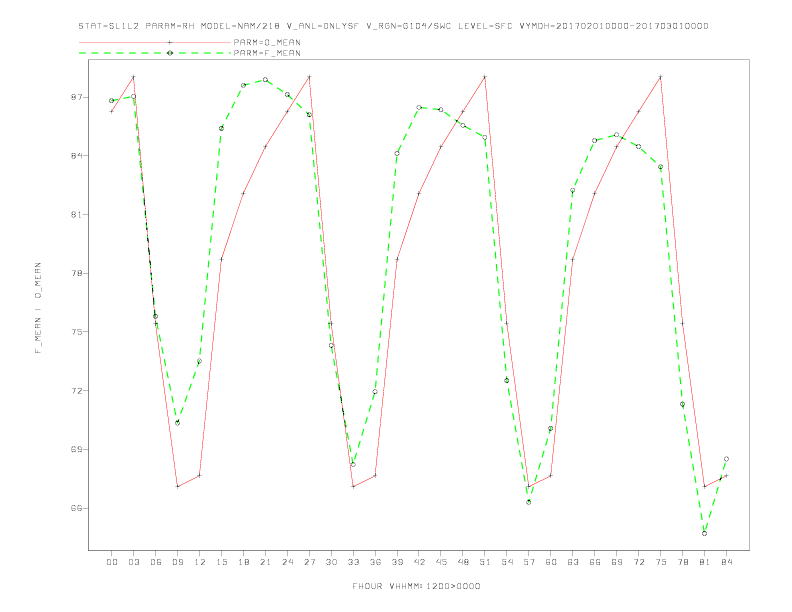Click x-axis forecast hour label 57
Image resolution: width=792 pixels, height=612 pixels.
point(529,562)
